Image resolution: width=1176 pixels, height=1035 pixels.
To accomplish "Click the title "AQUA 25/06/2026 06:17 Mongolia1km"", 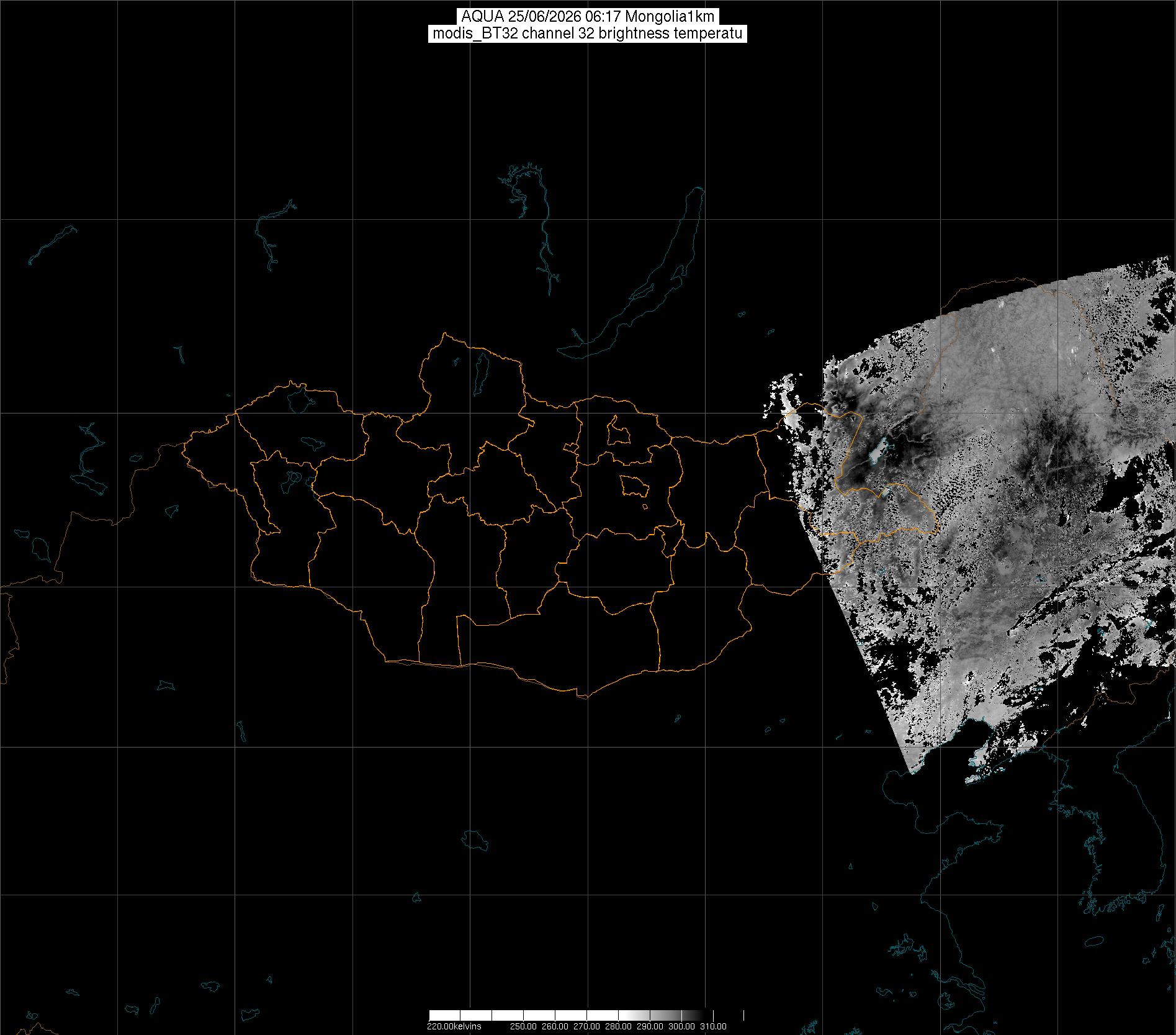I will click(x=587, y=17).
